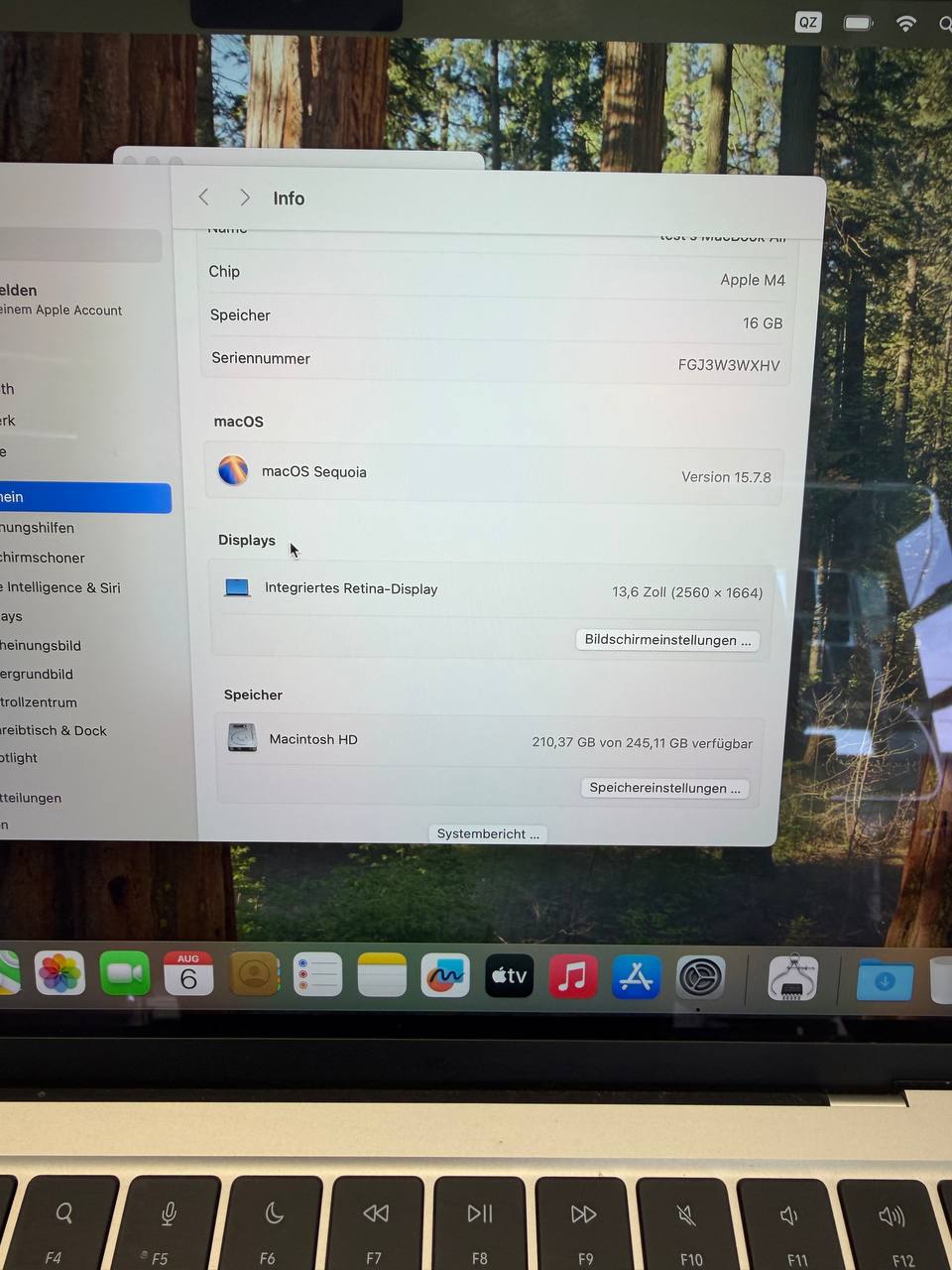Click the Macintosh HD drive icon
The width and height of the screenshot is (952, 1270).
pos(242,738)
